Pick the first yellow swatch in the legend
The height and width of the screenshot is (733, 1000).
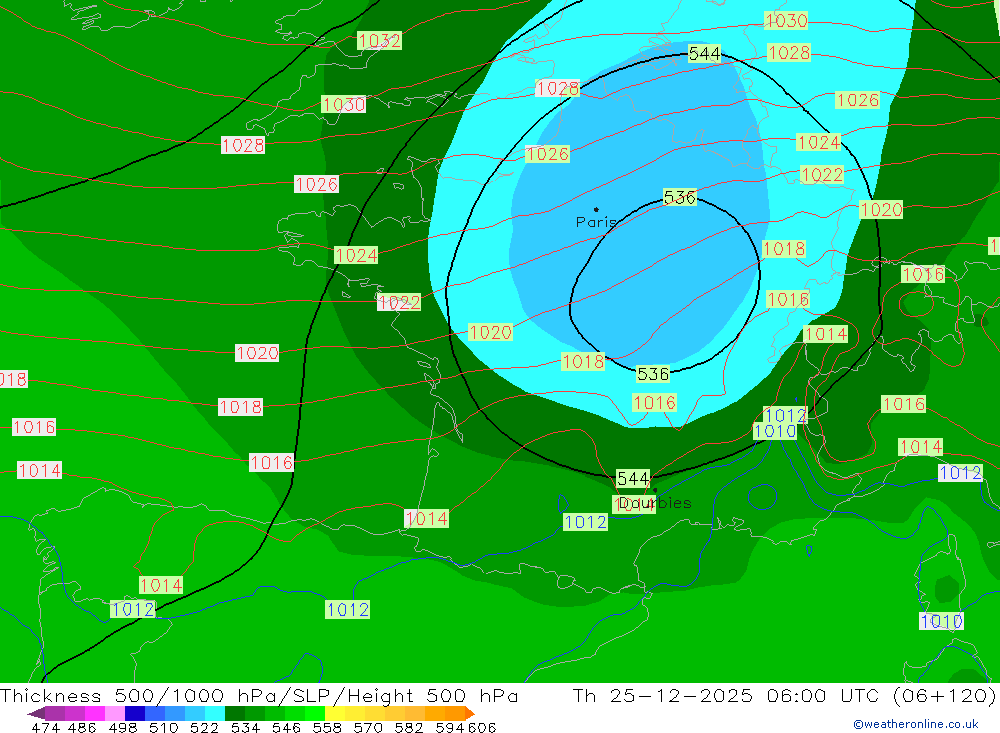click(335, 713)
